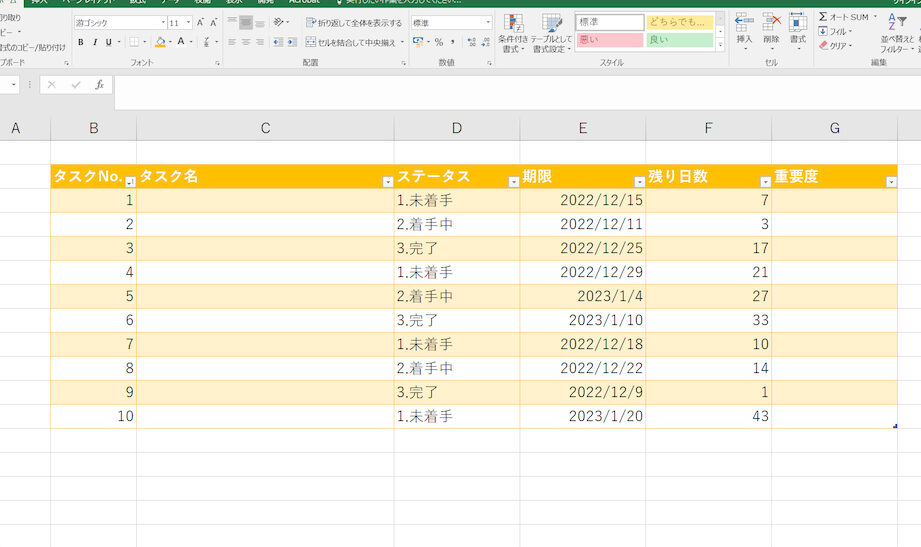Screen dimensions: 921x547
Task: Apply the 良い green cell style
Action: pyautogui.click(x=680, y=40)
